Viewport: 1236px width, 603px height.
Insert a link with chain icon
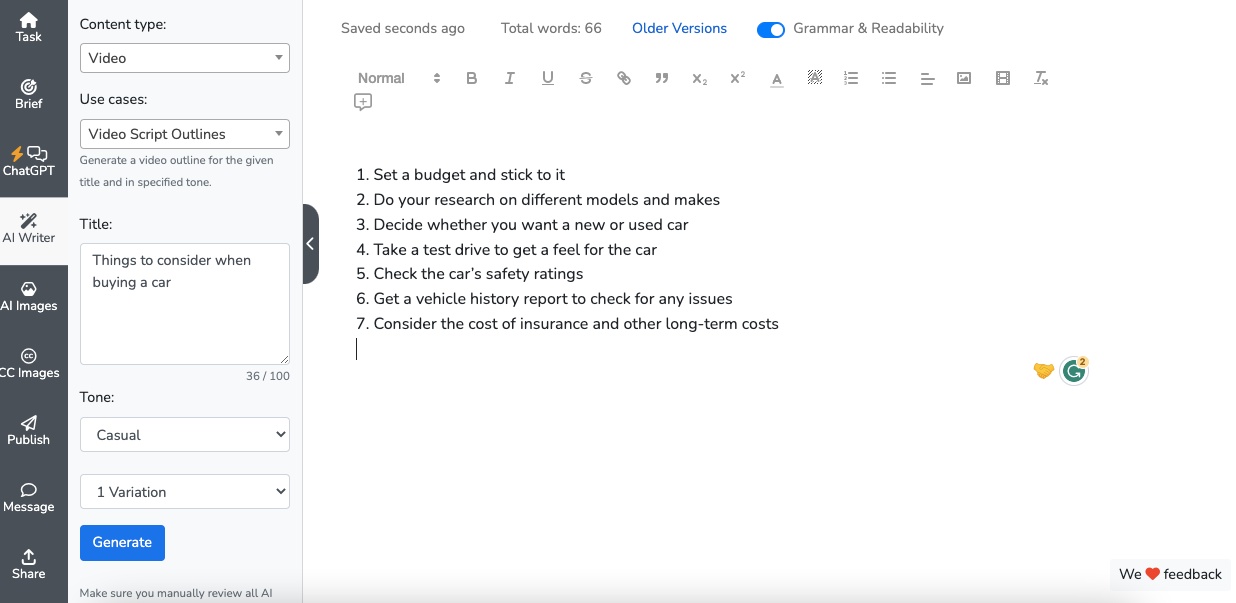pos(624,78)
